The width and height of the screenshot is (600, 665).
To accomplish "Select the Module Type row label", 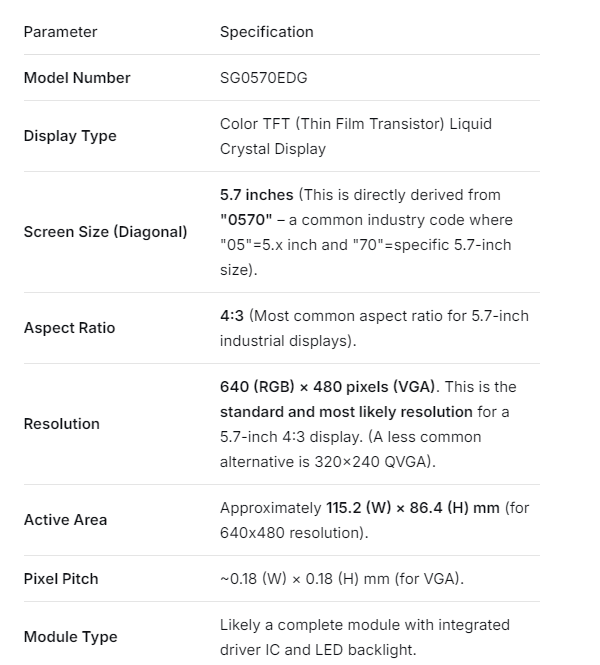I will click(x=70, y=637).
